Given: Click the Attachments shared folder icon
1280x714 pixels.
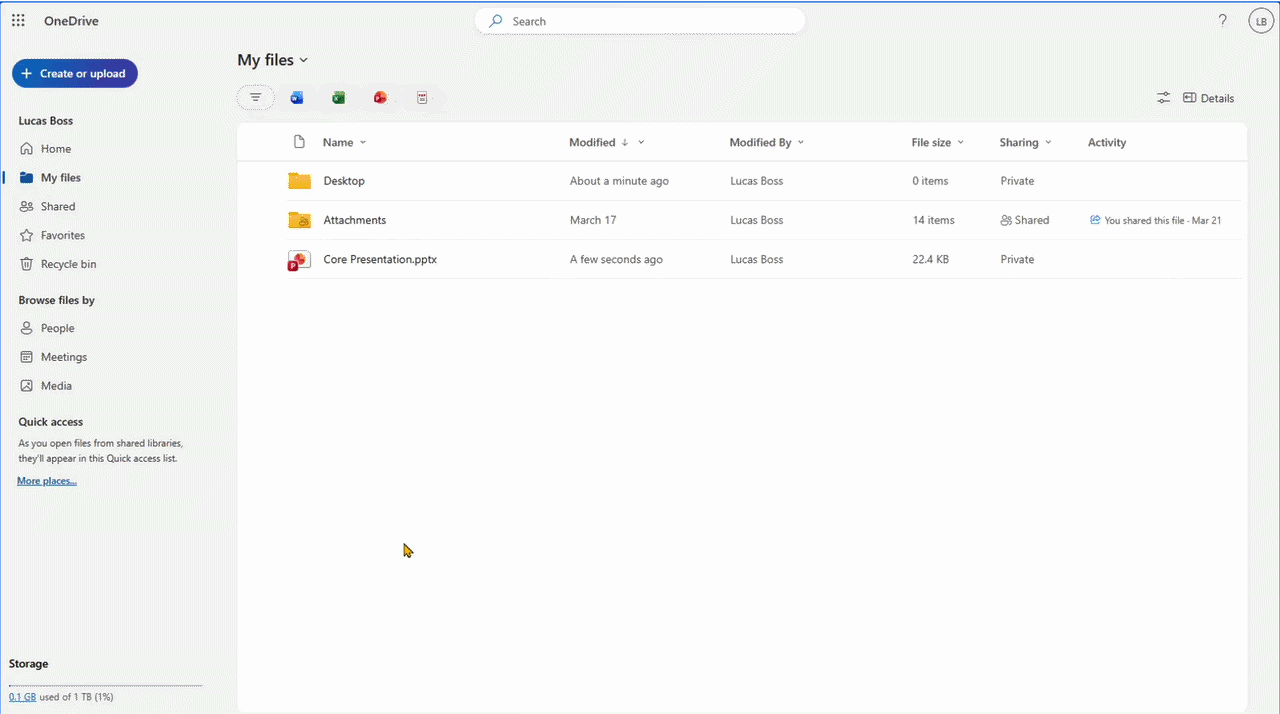Looking at the screenshot, I should [299, 220].
